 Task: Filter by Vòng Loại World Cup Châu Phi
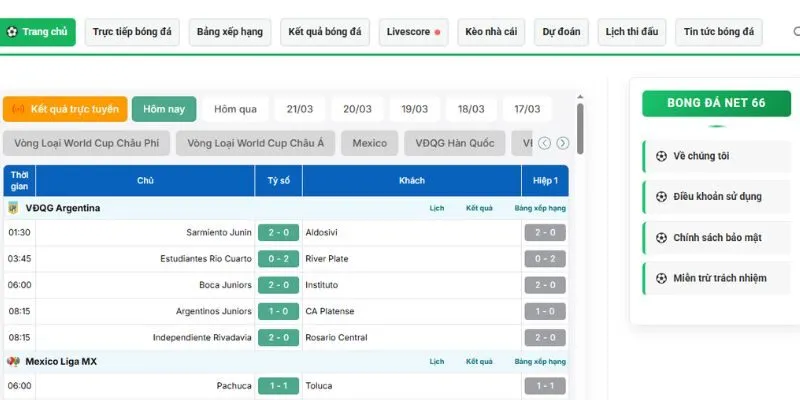click(x=86, y=143)
